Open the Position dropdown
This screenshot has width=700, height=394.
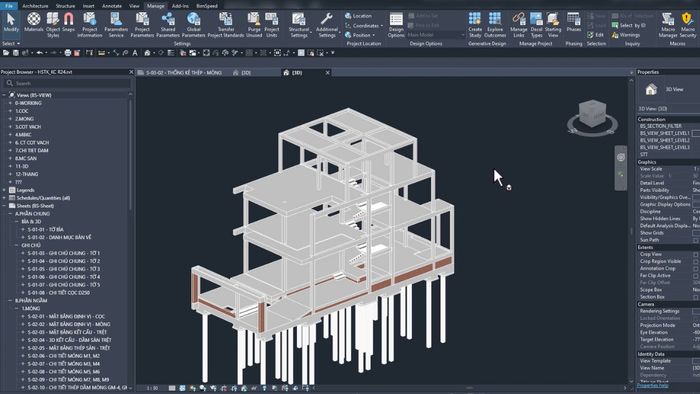pos(360,35)
